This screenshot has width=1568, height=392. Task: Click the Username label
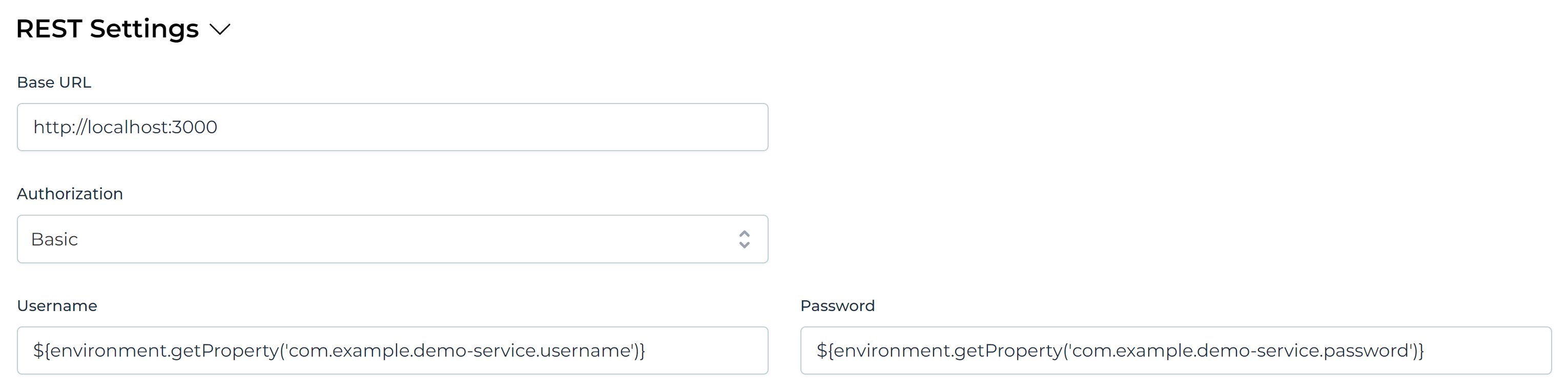[x=57, y=305]
